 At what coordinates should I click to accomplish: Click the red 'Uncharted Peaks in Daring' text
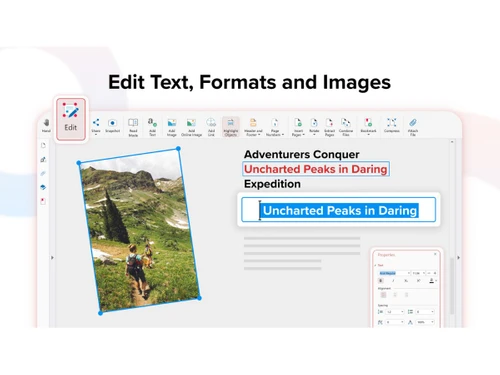pos(316,169)
